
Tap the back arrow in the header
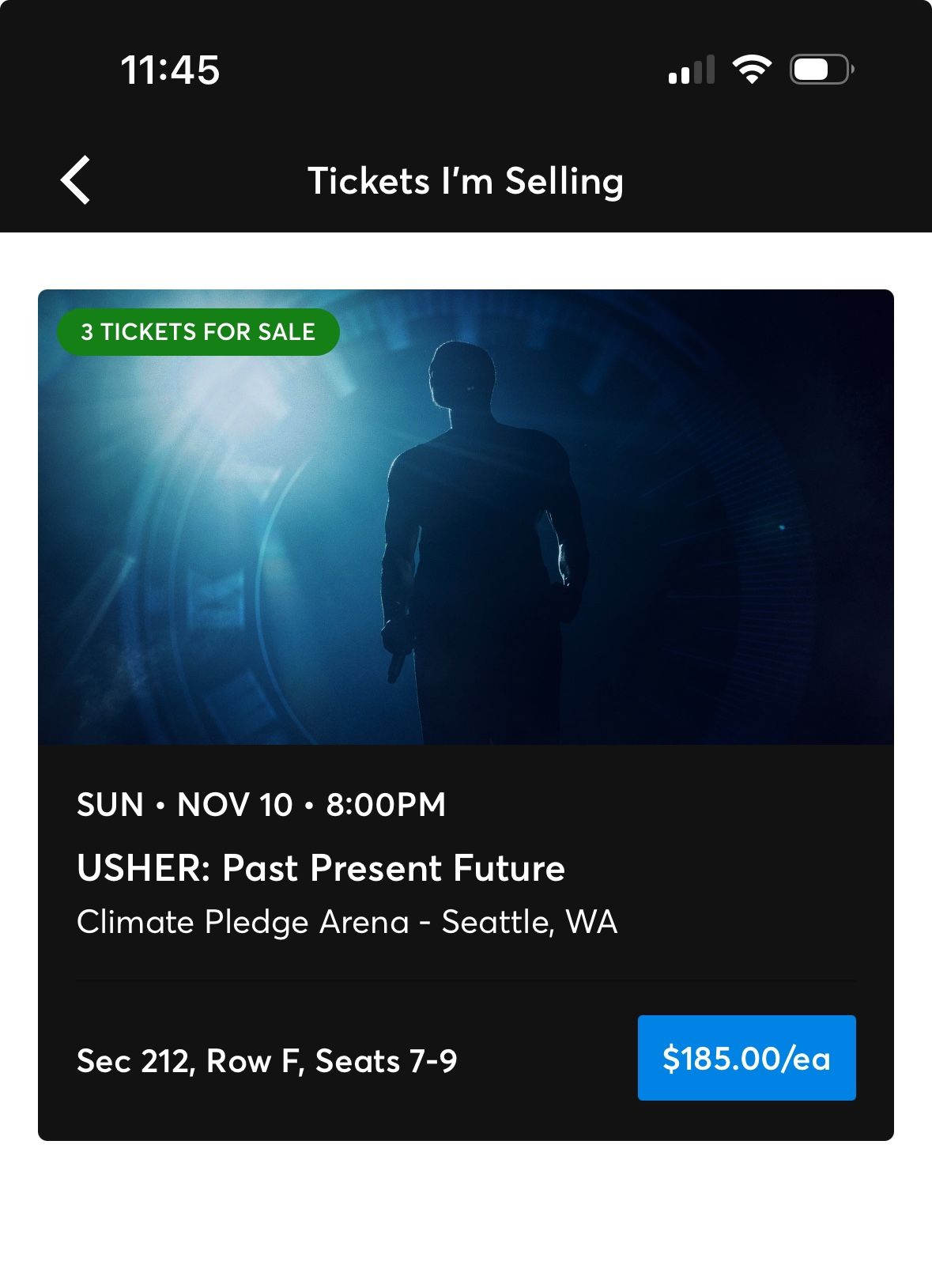tap(76, 180)
